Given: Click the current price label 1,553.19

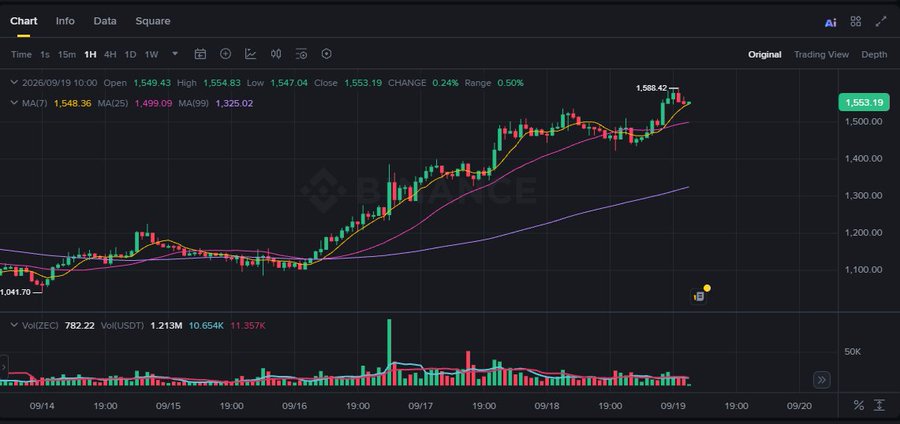Looking at the screenshot, I should tap(864, 102).
